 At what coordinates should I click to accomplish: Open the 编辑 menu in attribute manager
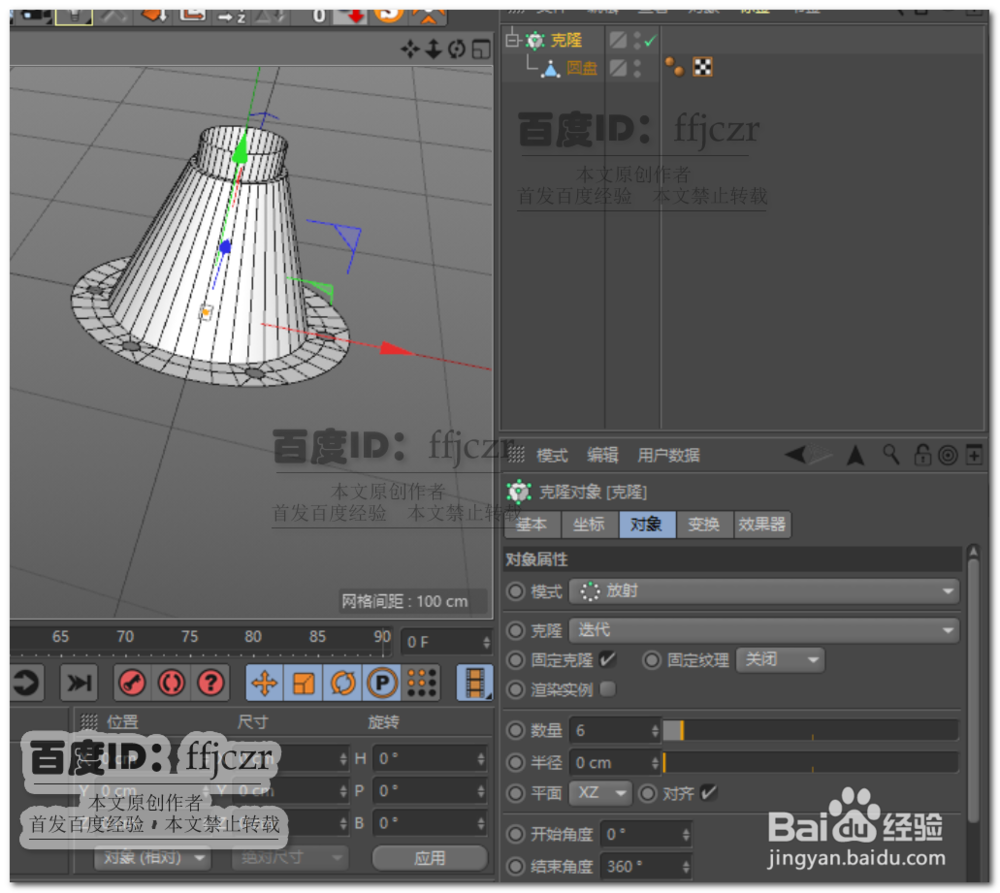603,455
